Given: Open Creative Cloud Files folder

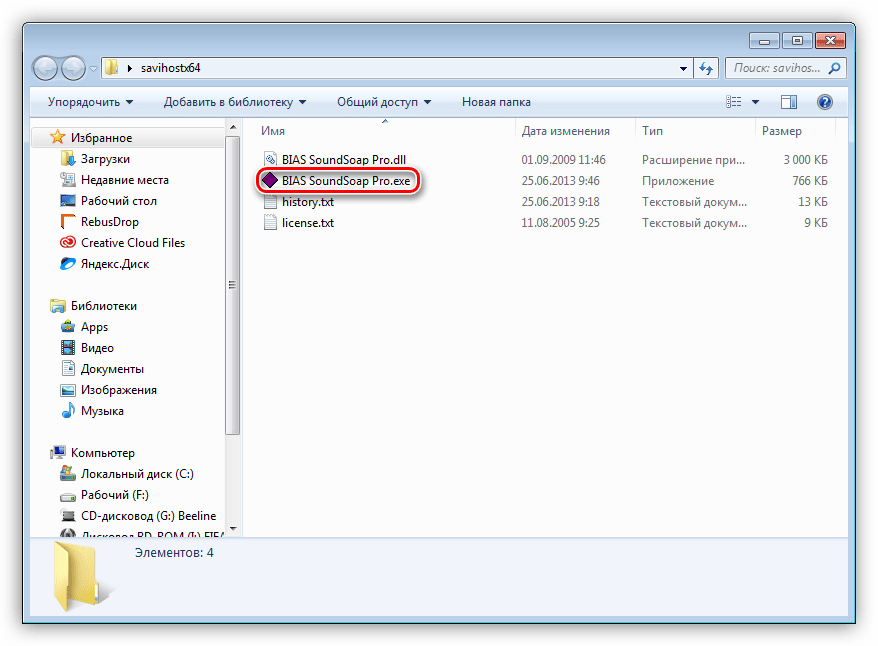Looking at the screenshot, I should coord(133,243).
